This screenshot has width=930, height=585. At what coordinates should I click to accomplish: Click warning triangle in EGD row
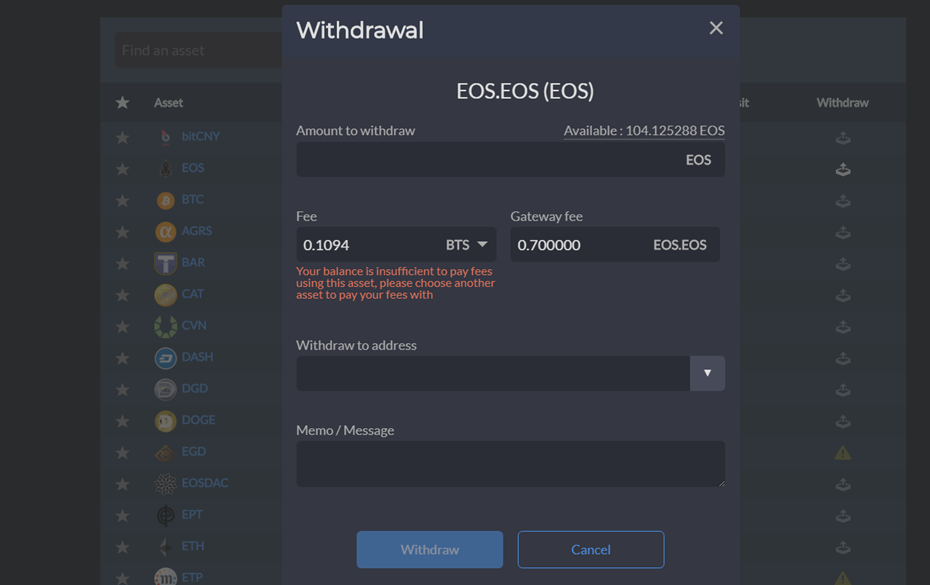click(x=843, y=453)
